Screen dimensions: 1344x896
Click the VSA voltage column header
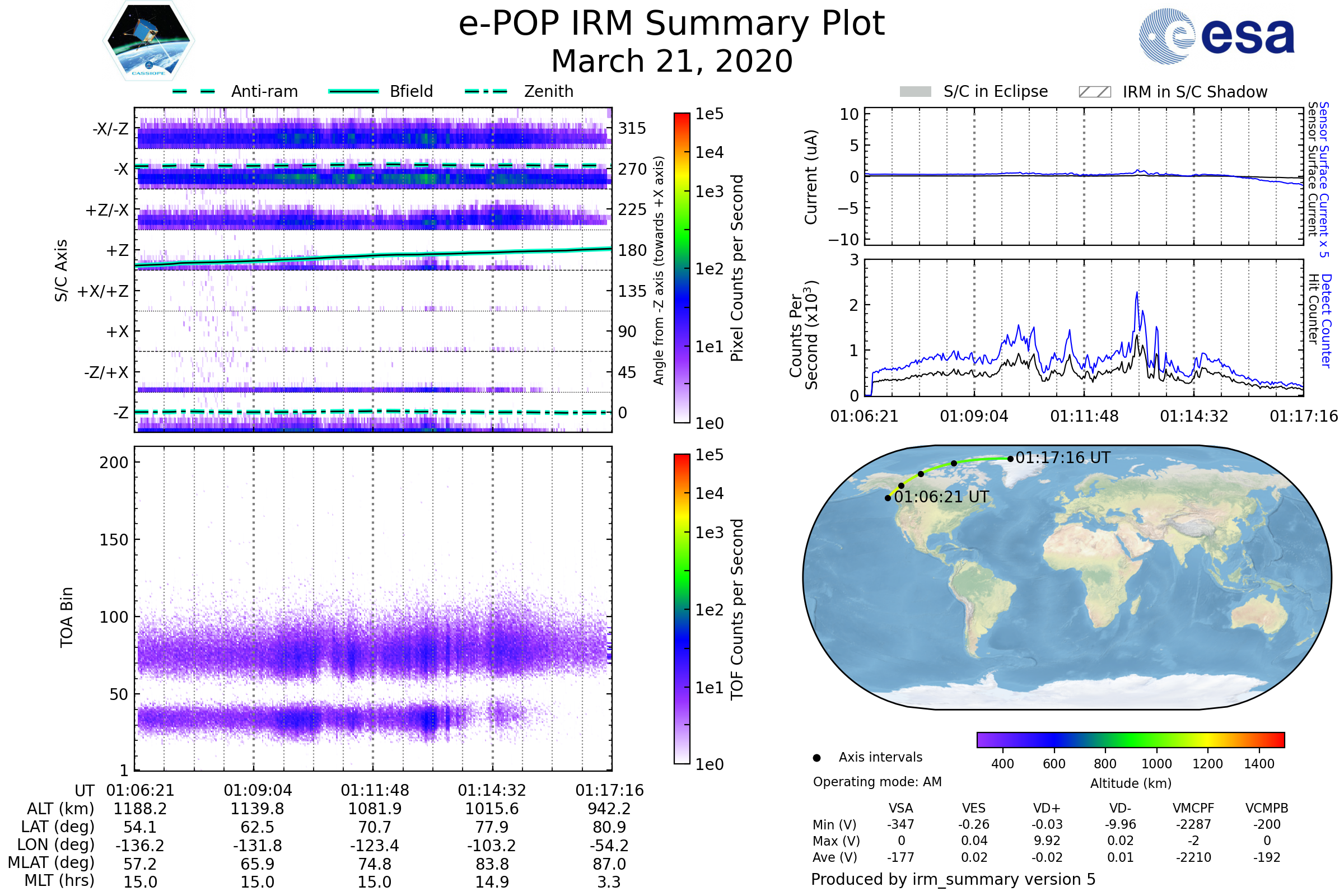pyautogui.click(x=900, y=808)
